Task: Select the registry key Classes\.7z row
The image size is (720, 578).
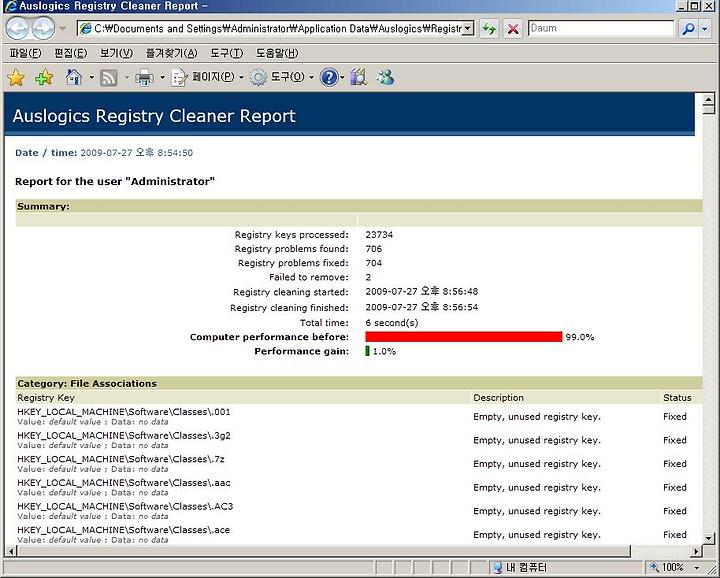Action: click(x=359, y=464)
